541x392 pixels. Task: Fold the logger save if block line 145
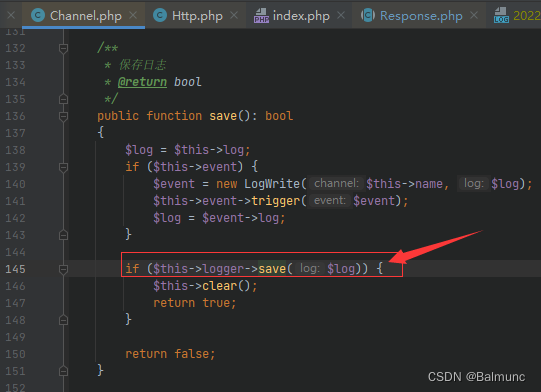click(63, 269)
